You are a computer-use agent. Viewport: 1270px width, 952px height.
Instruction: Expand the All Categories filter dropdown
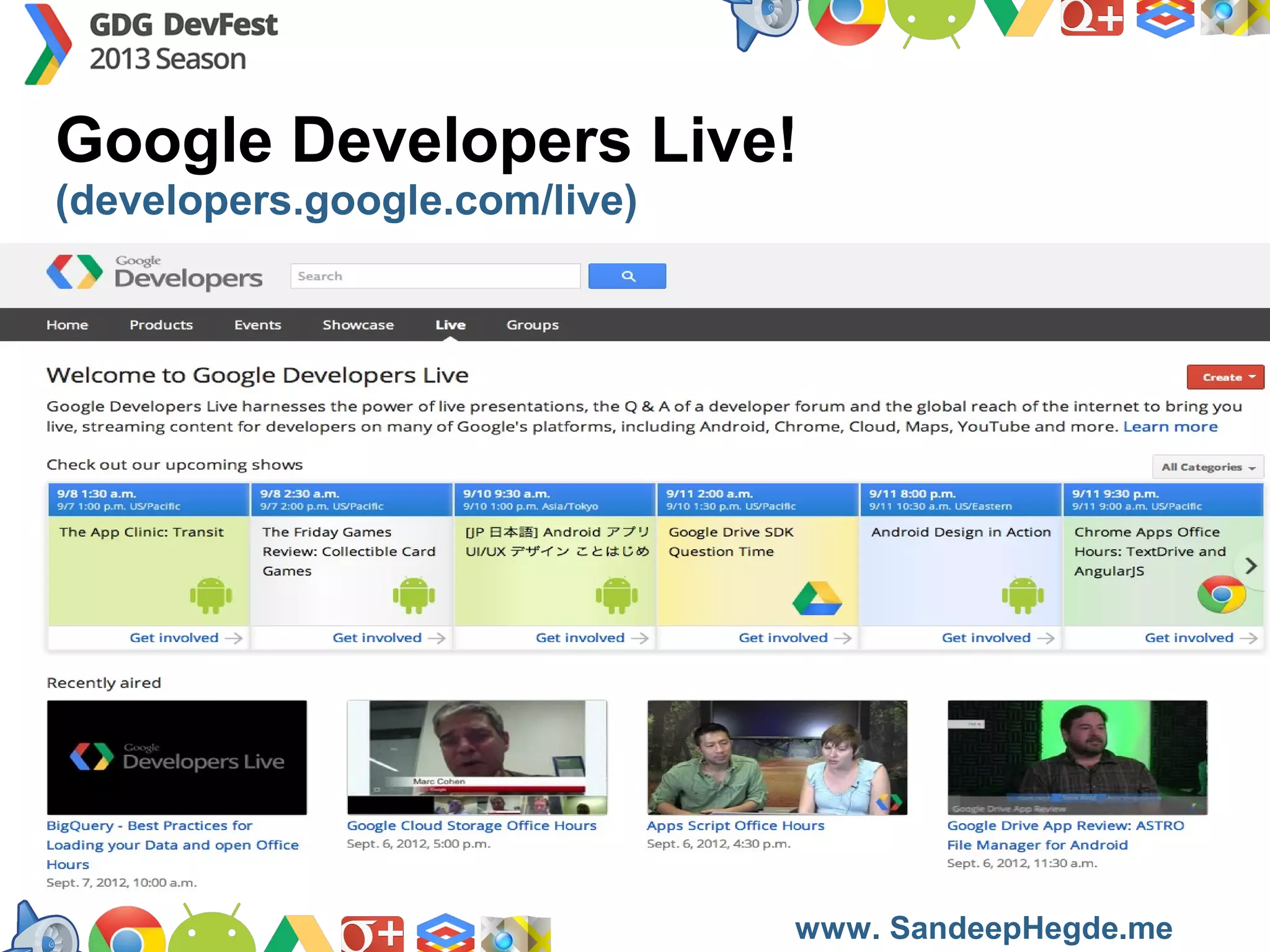1207,467
